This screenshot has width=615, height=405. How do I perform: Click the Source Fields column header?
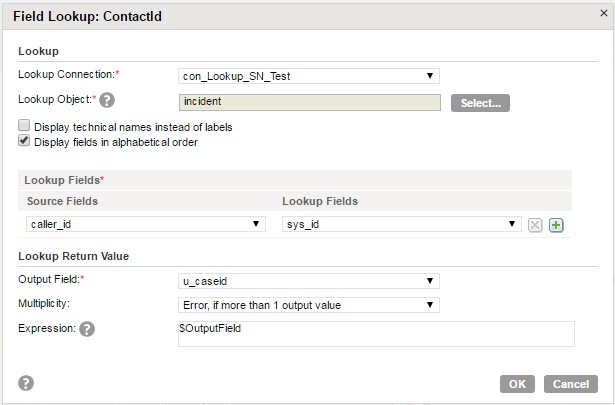pyautogui.click(x=62, y=201)
